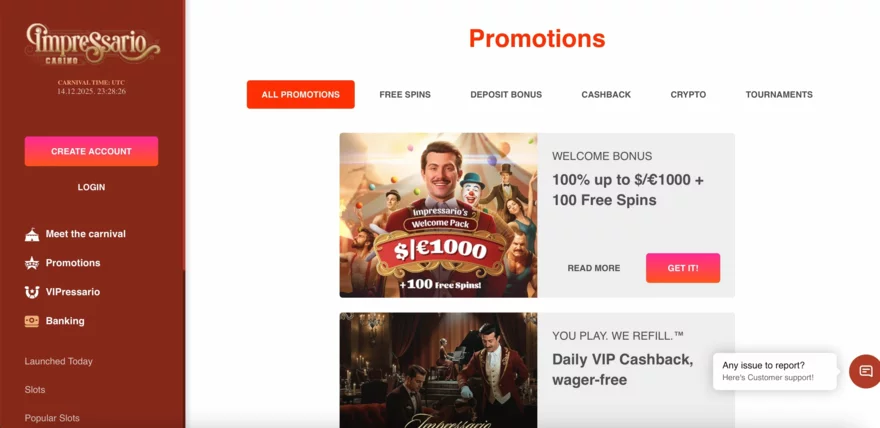The image size is (880, 428).
Task: Click the circus tent icon beside Meet the carnival
Action: coord(32,234)
